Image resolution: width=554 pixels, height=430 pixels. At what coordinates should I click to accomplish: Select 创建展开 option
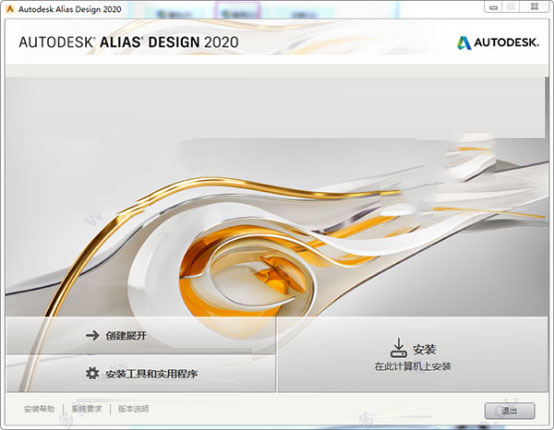(140, 335)
